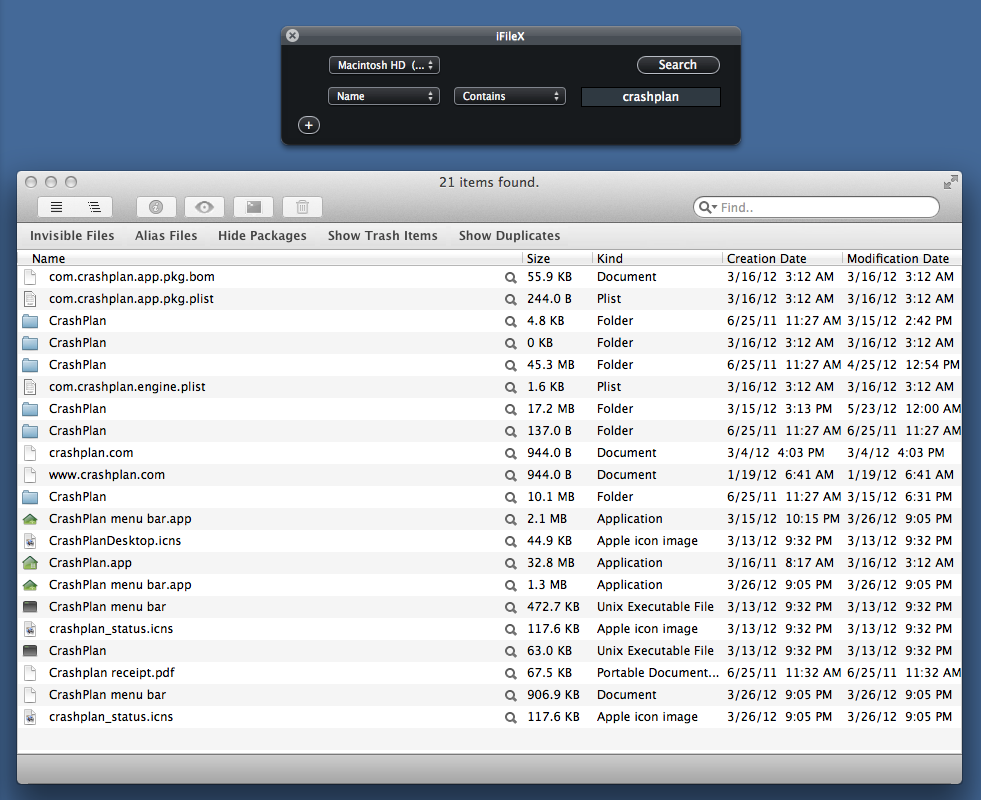Select the com.crashplan.app.pkg.bom file name

[132, 276]
